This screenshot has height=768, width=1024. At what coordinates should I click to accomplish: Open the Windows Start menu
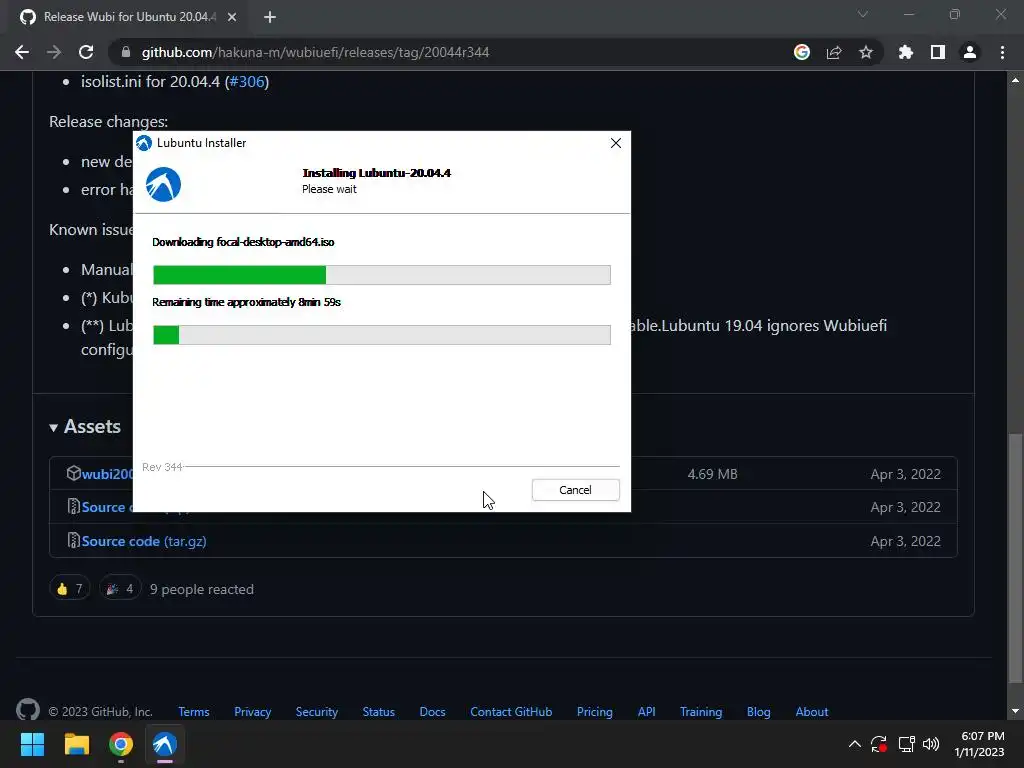[x=32, y=744]
